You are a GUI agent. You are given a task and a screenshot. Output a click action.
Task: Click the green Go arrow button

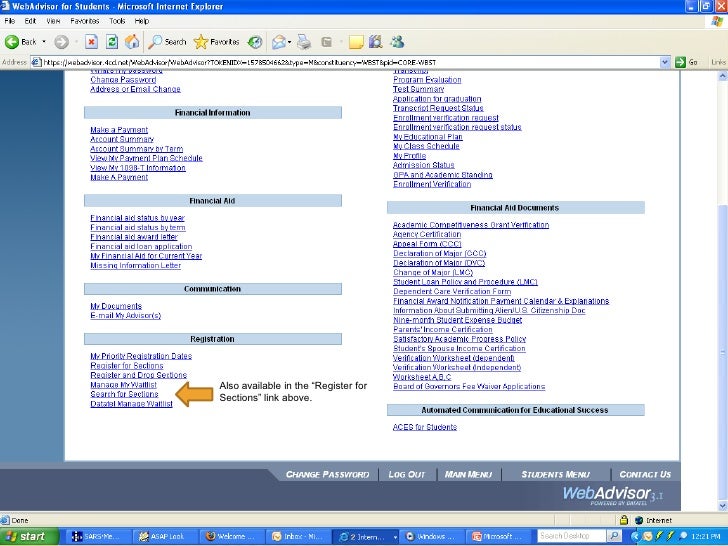coord(680,62)
